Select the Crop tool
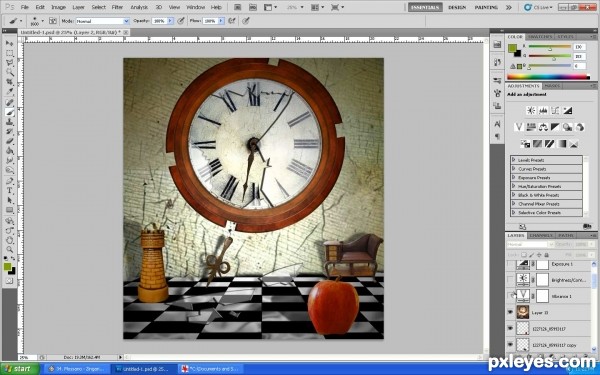 (x=10, y=82)
